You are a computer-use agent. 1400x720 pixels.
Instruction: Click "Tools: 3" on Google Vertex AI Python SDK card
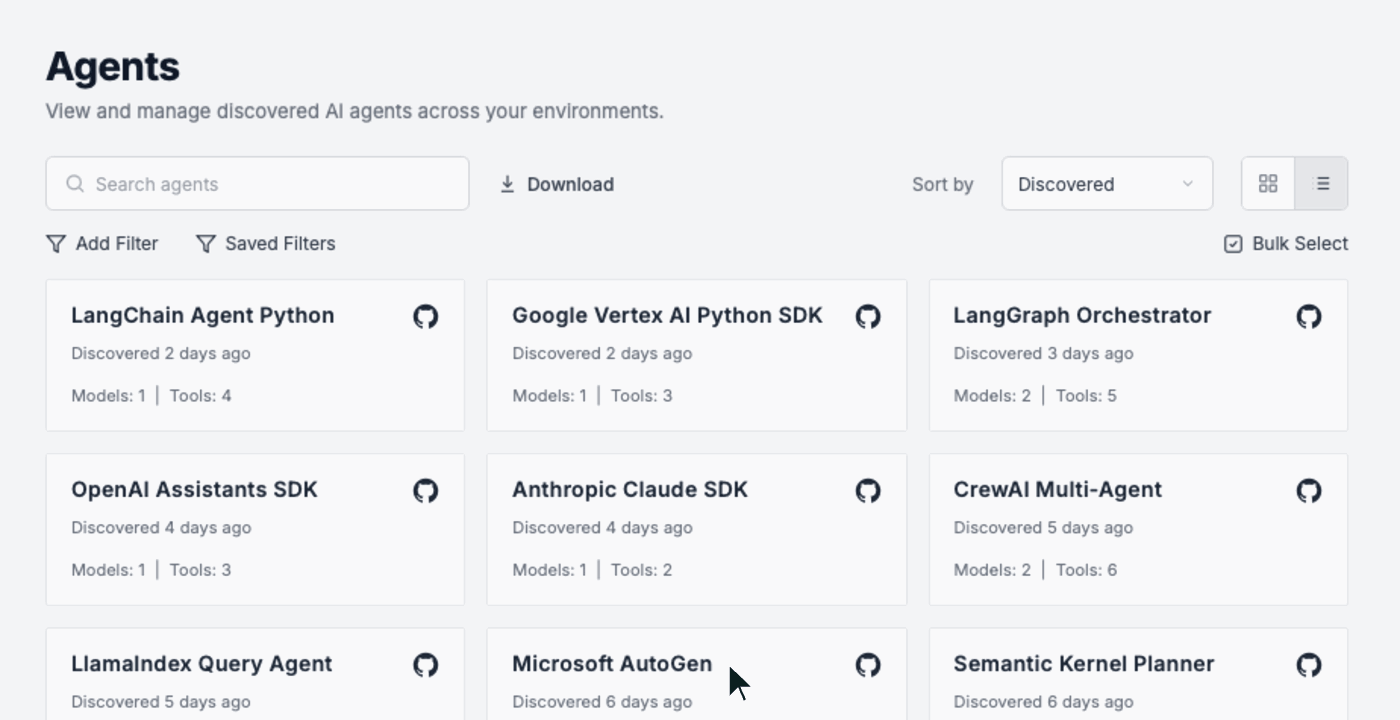click(x=642, y=396)
